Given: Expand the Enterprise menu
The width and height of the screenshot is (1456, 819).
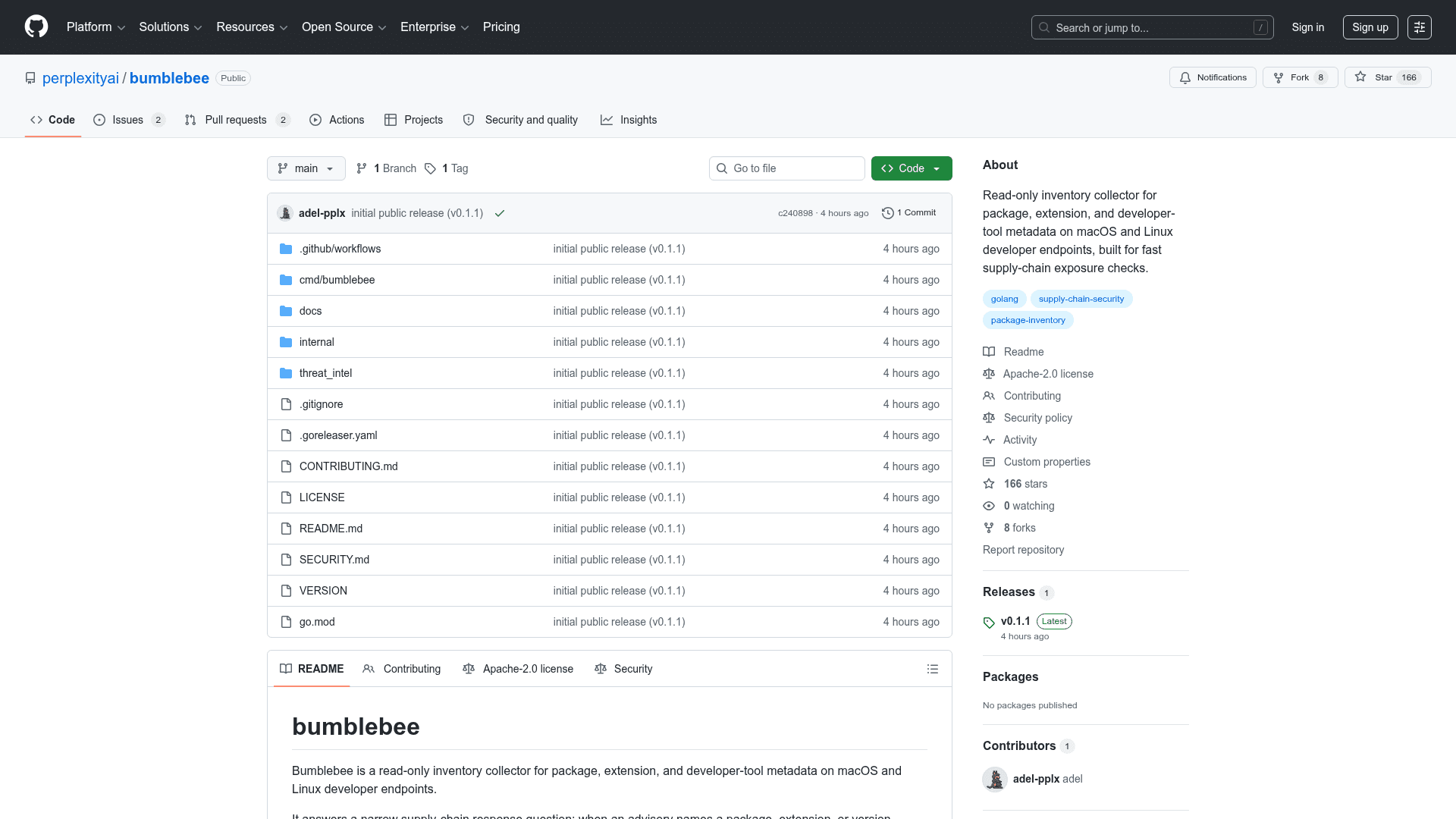Looking at the screenshot, I should (435, 27).
